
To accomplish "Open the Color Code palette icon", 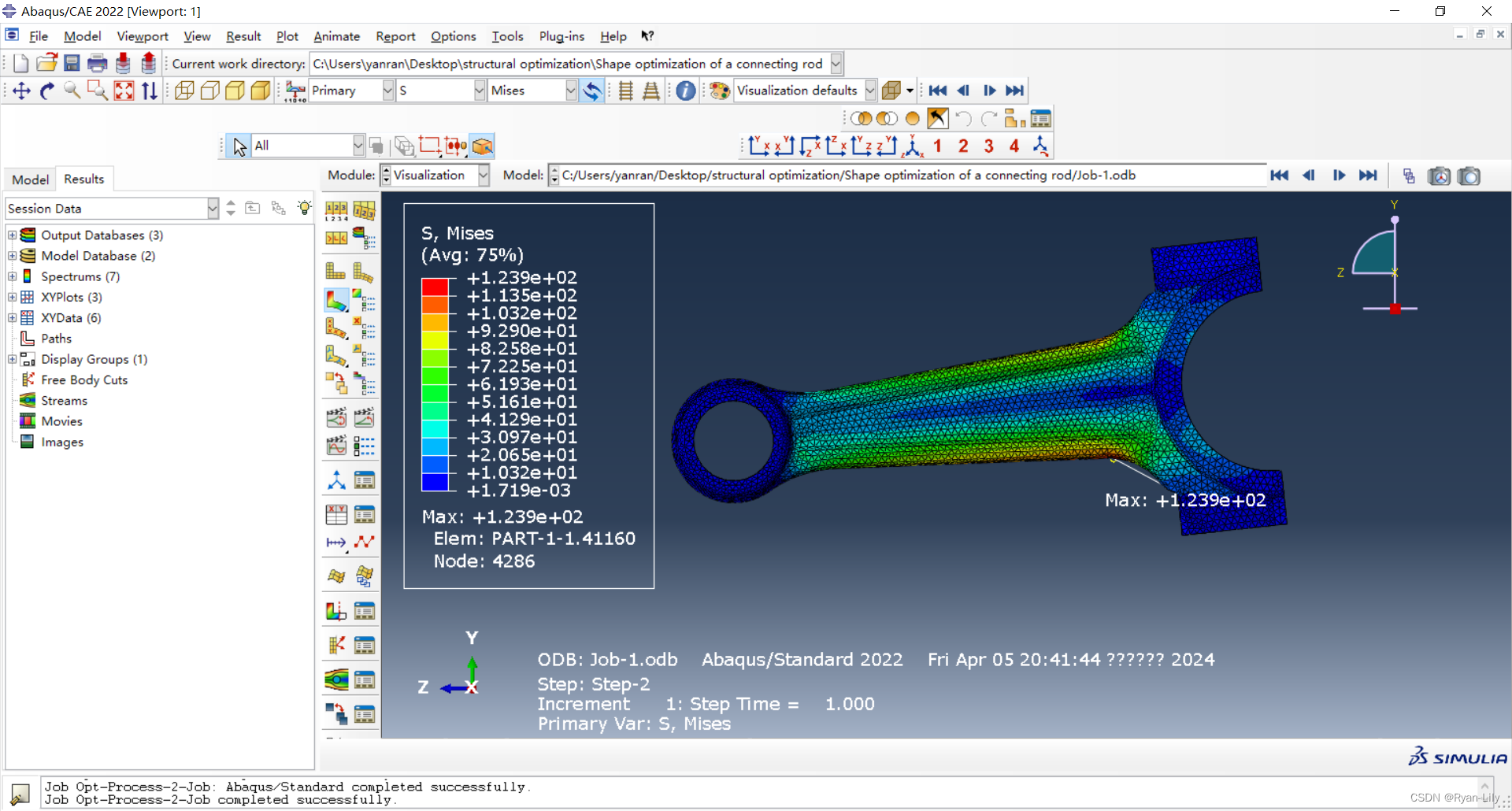I will click(x=719, y=91).
